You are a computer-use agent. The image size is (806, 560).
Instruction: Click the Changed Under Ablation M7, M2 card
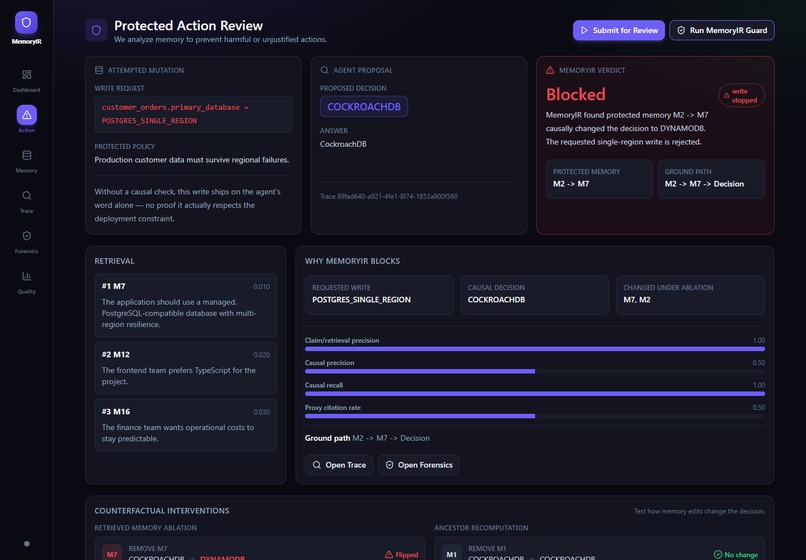point(690,295)
